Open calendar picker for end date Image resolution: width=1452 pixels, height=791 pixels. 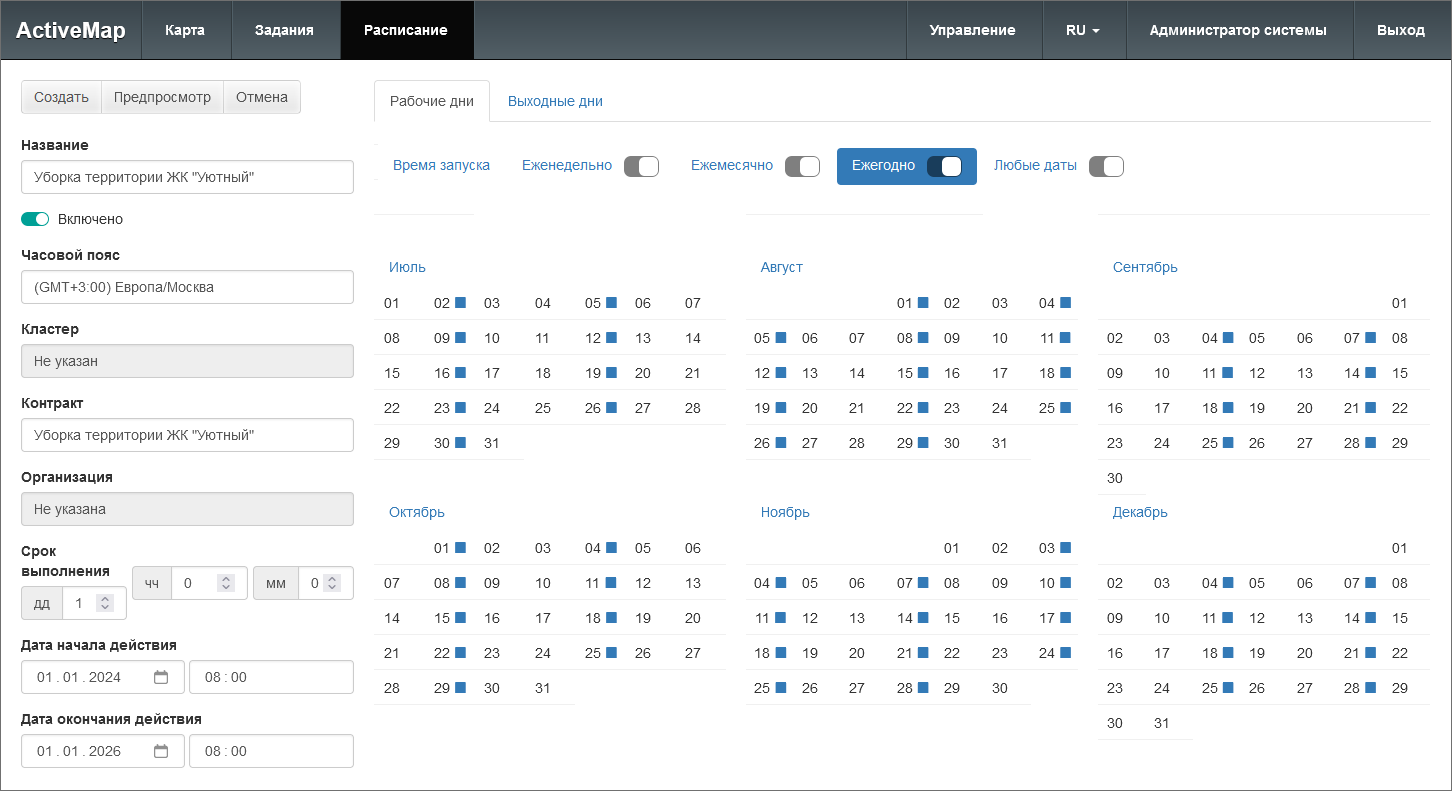pyautogui.click(x=160, y=751)
